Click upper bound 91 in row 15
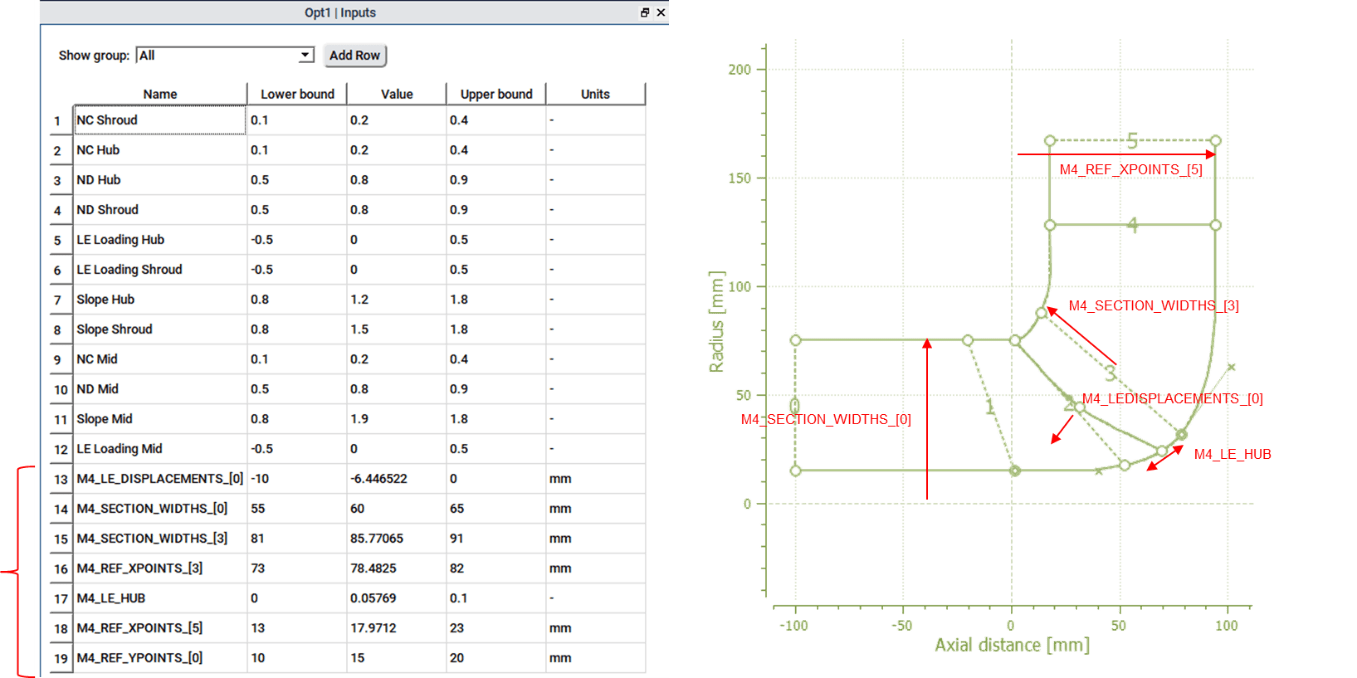Screen dimensions: 1357x678 tap(496, 538)
